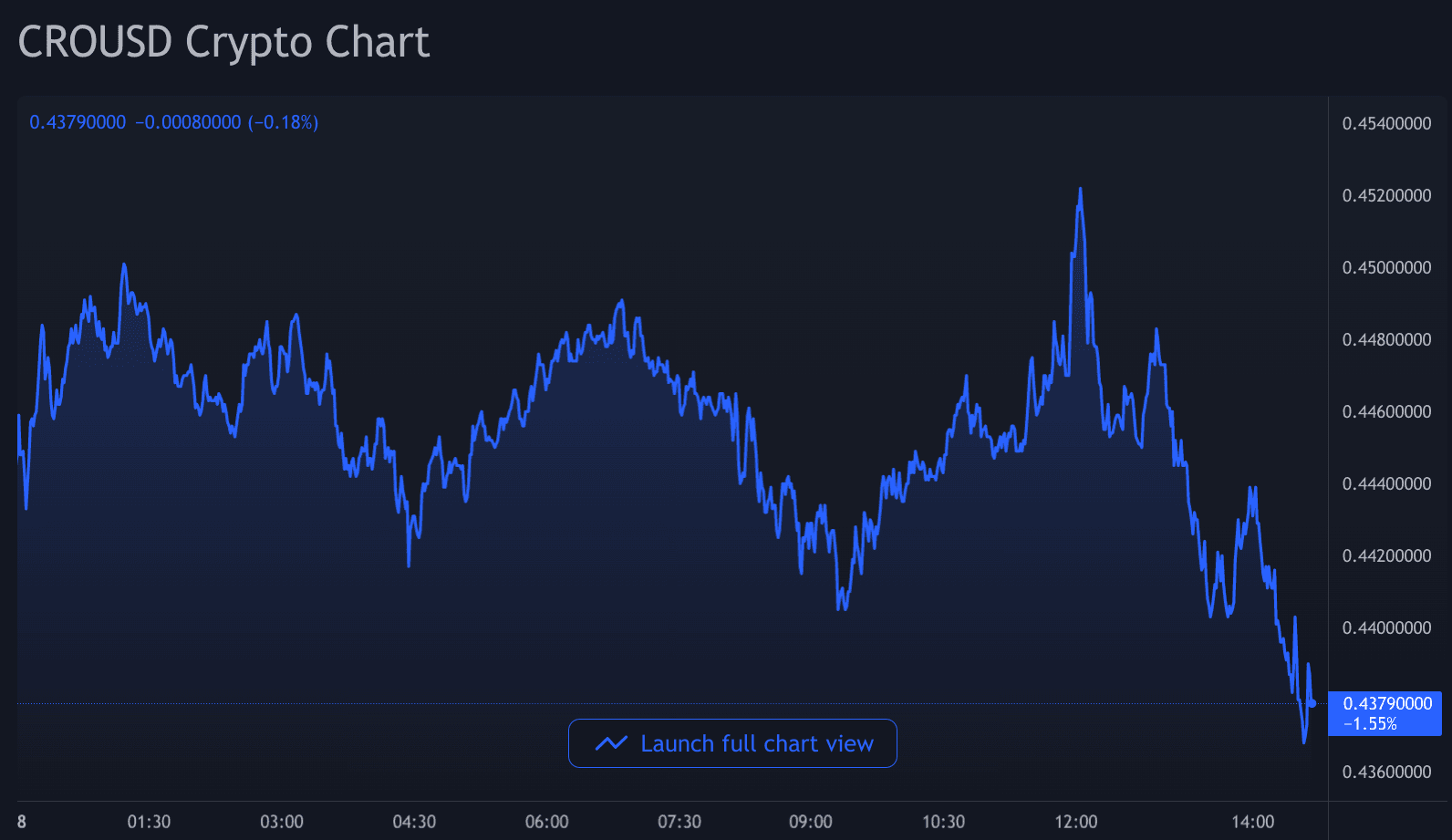Click the 03:00 time axis label
1452x840 pixels.
point(282,822)
